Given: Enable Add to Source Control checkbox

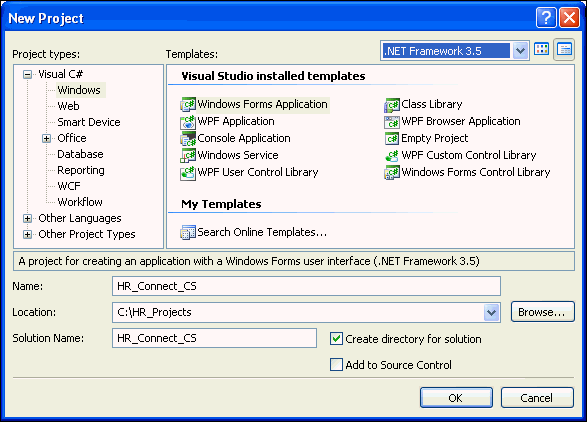Looking at the screenshot, I should 336,365.
